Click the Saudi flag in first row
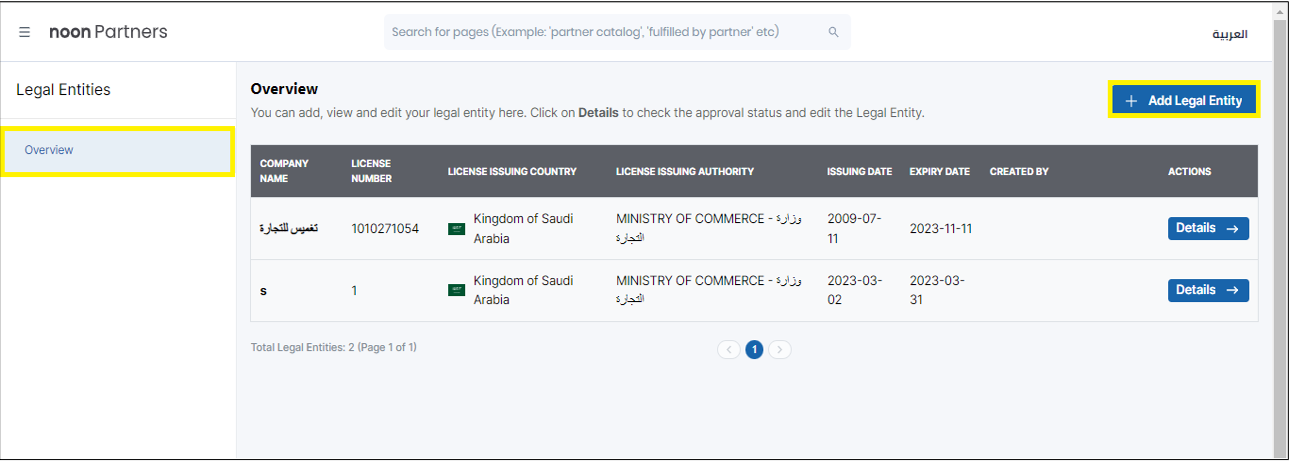The image size is (1291, 461). pos(456,229)
